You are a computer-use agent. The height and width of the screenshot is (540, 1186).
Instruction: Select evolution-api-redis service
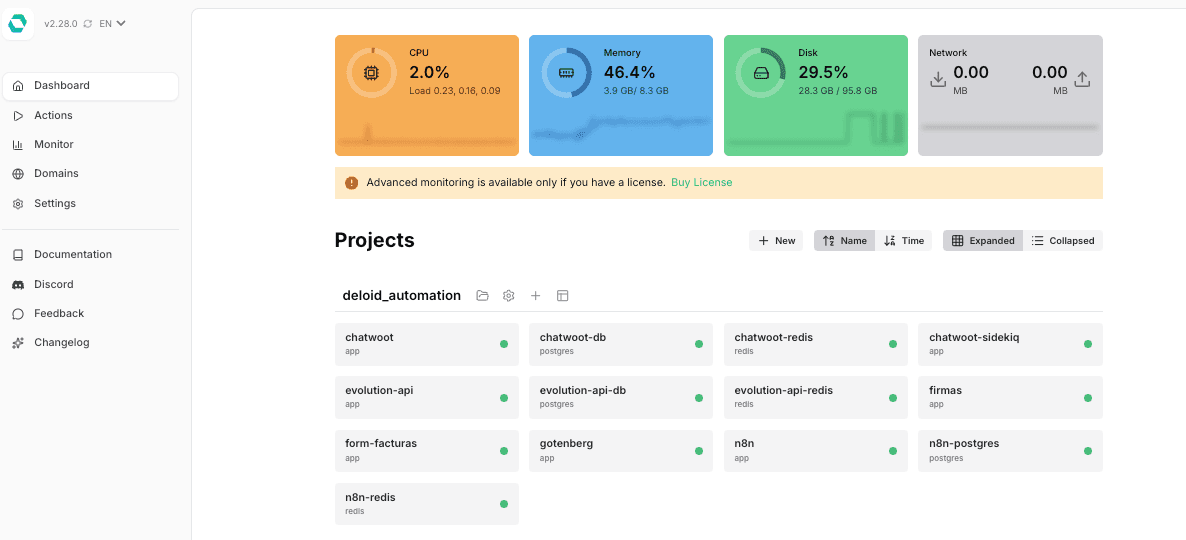coord(815,398)
